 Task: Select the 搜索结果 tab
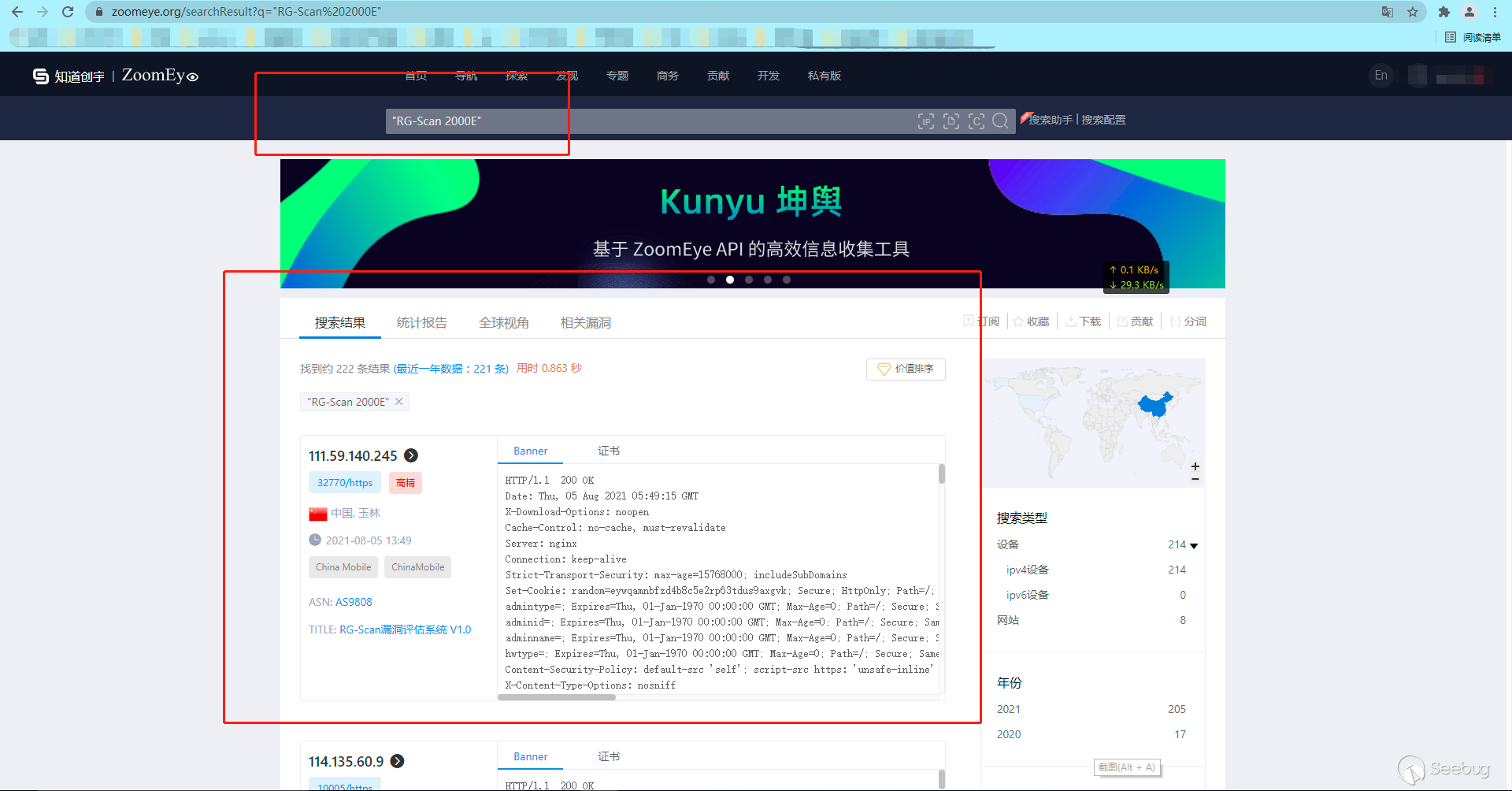[340, 323]
